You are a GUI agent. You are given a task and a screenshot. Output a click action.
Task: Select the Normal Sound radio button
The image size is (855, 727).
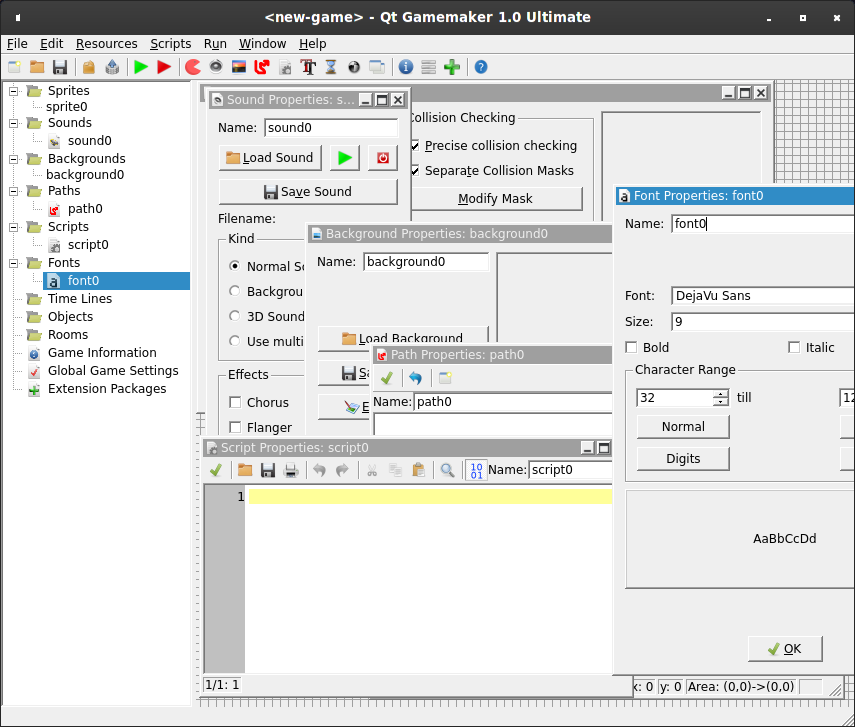(234, 266)
